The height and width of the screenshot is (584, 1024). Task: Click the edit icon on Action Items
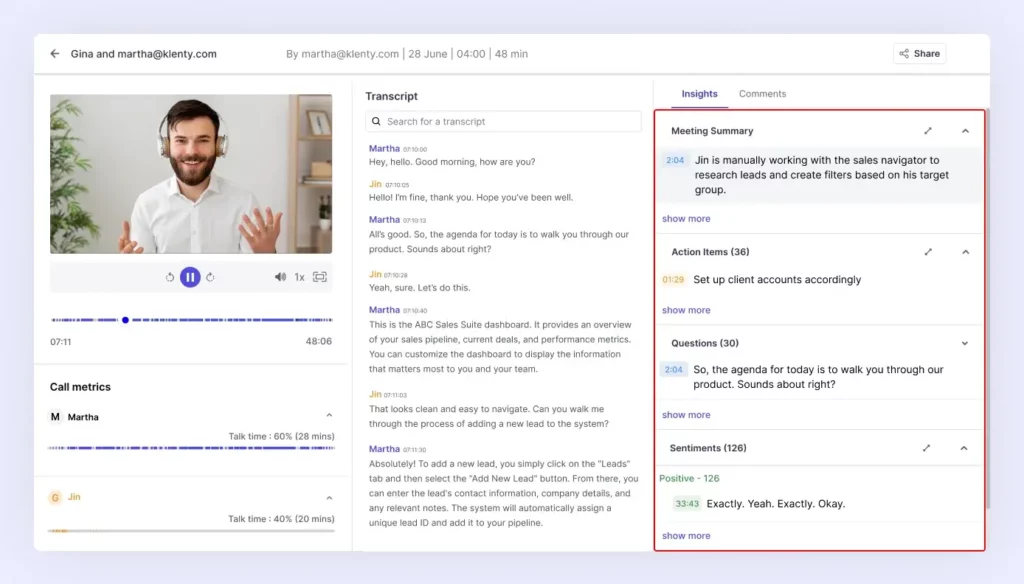(x=928, y=251)
